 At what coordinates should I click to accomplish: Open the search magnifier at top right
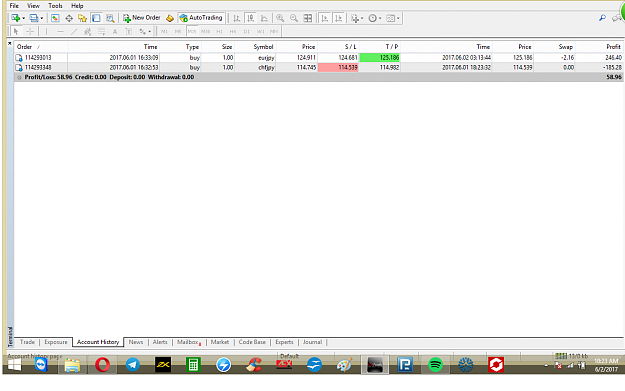[x=602, y=18]
